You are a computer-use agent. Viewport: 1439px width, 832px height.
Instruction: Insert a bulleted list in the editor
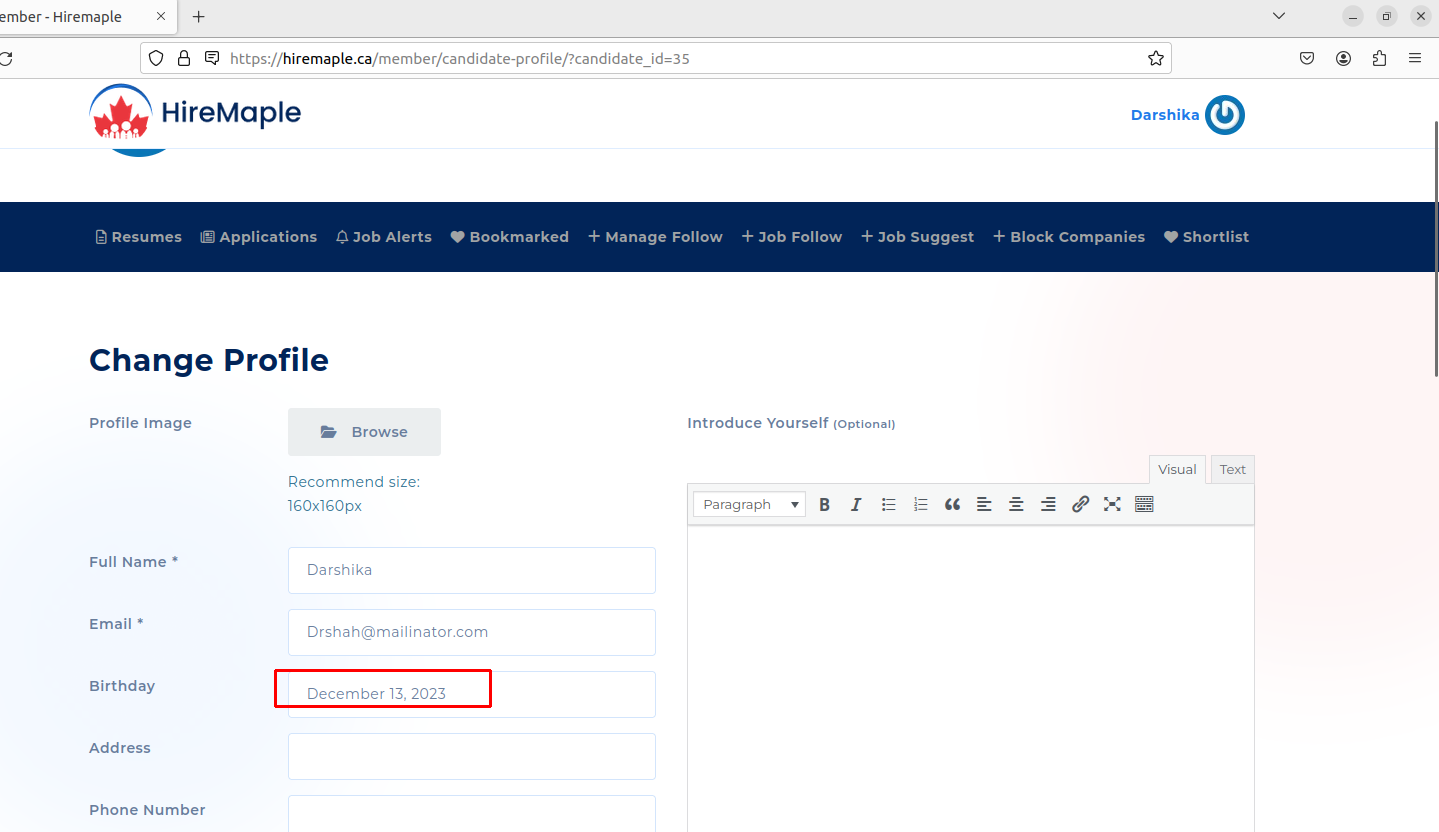click(x=888, y=505)
